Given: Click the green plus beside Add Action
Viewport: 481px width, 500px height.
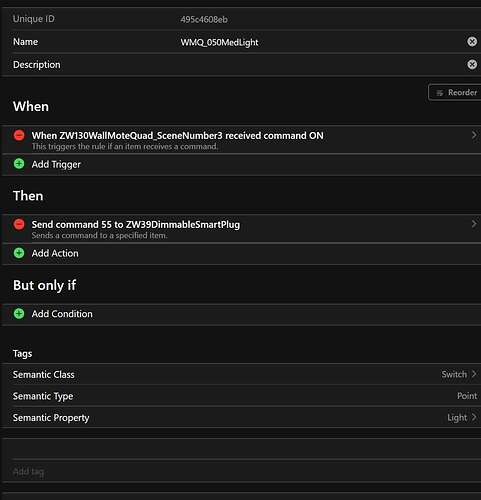Looking at the screenshot, I should tap(19, 253).
